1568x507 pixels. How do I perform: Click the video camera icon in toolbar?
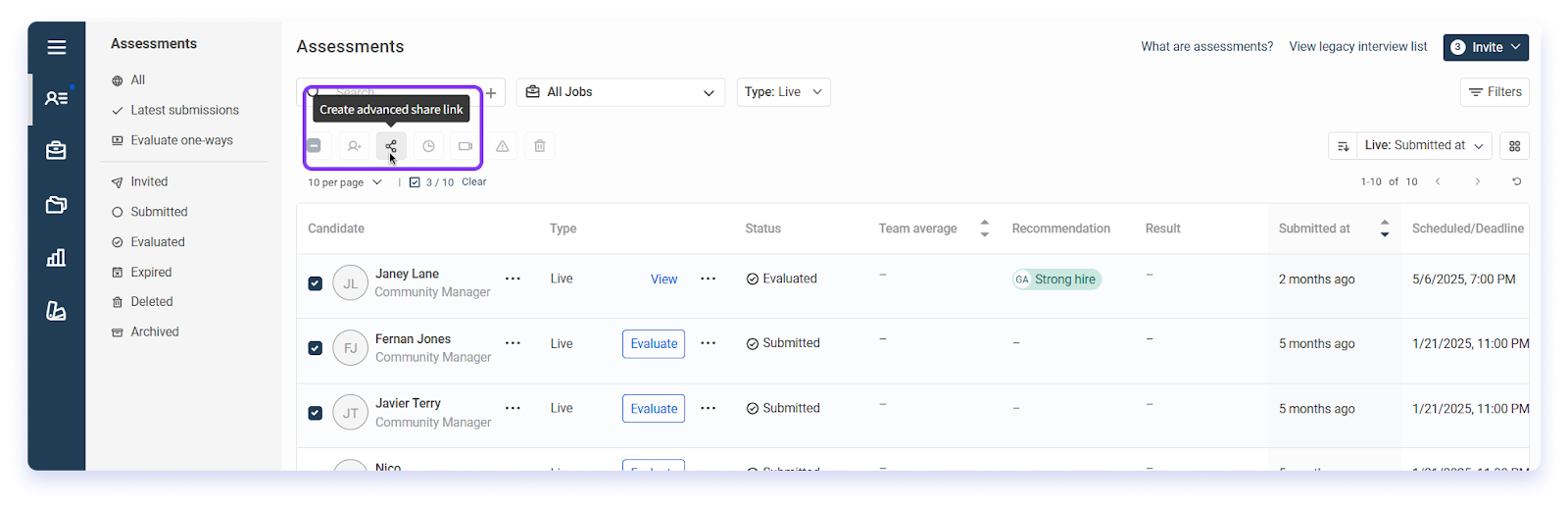[465, 146]
